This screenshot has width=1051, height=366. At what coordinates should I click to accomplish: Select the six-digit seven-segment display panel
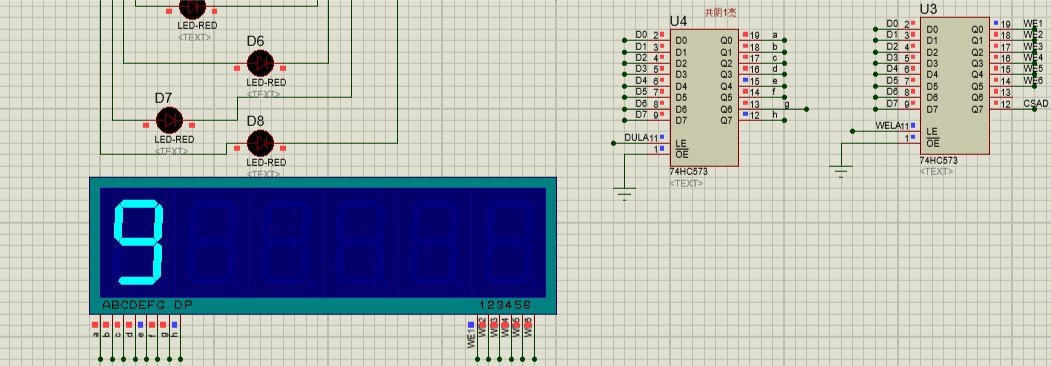pos(323,245)
